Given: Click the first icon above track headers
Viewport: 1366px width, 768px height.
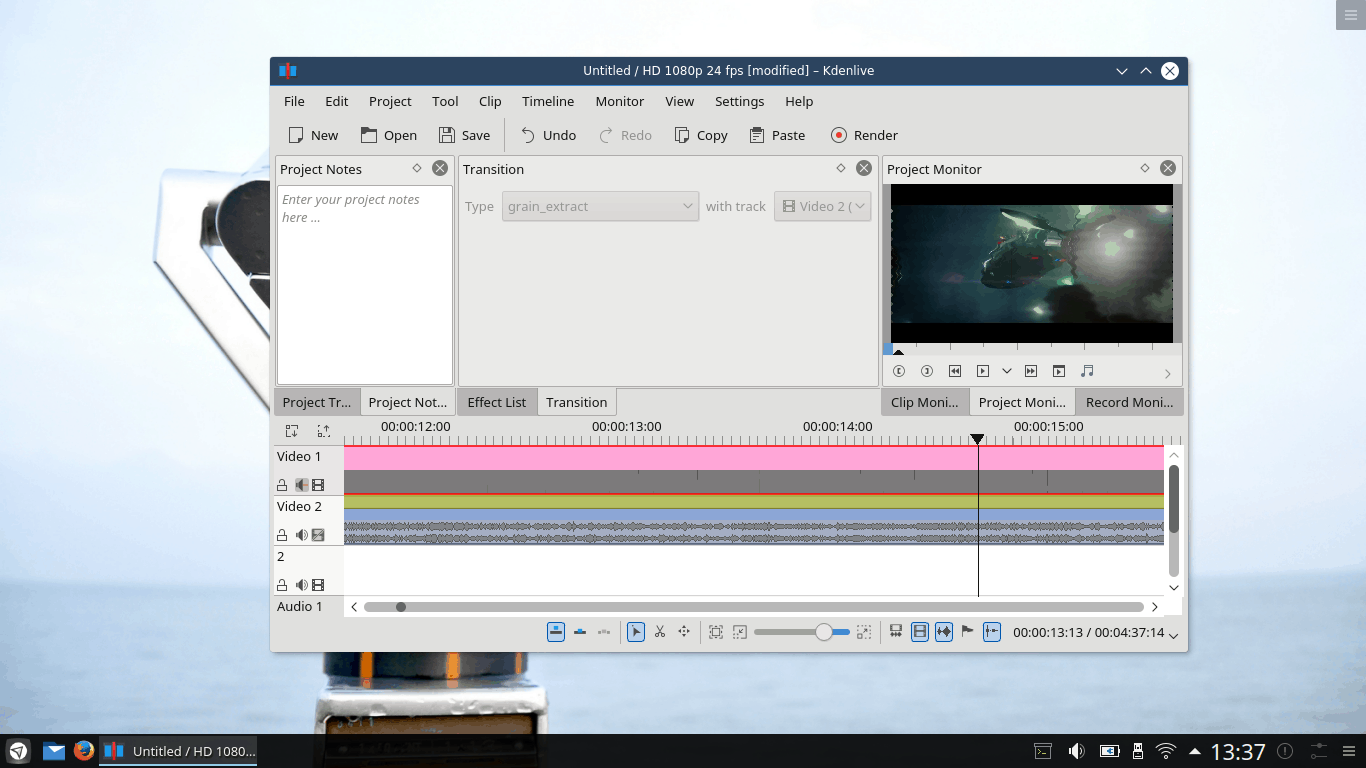Looking at the screenshot, I should pos(292,431).
